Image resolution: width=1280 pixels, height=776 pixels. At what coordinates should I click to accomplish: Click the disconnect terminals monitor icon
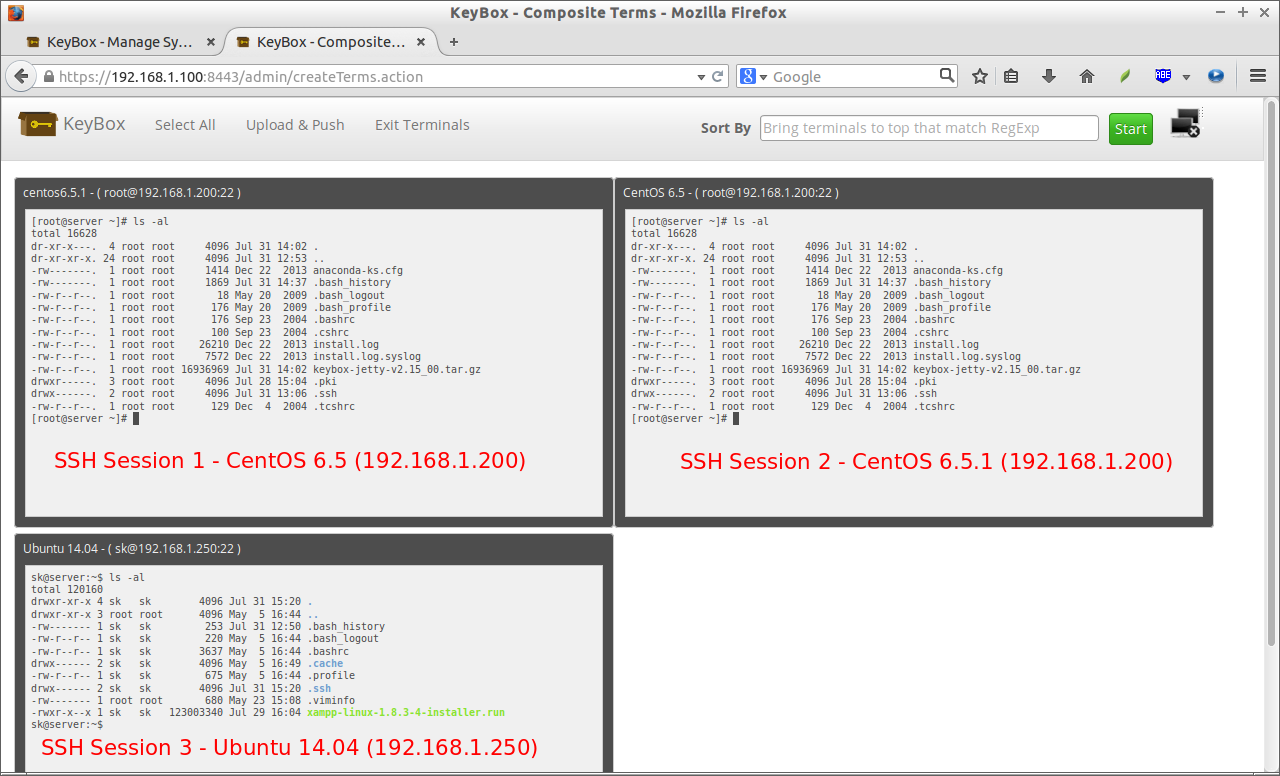[1185, 124]
